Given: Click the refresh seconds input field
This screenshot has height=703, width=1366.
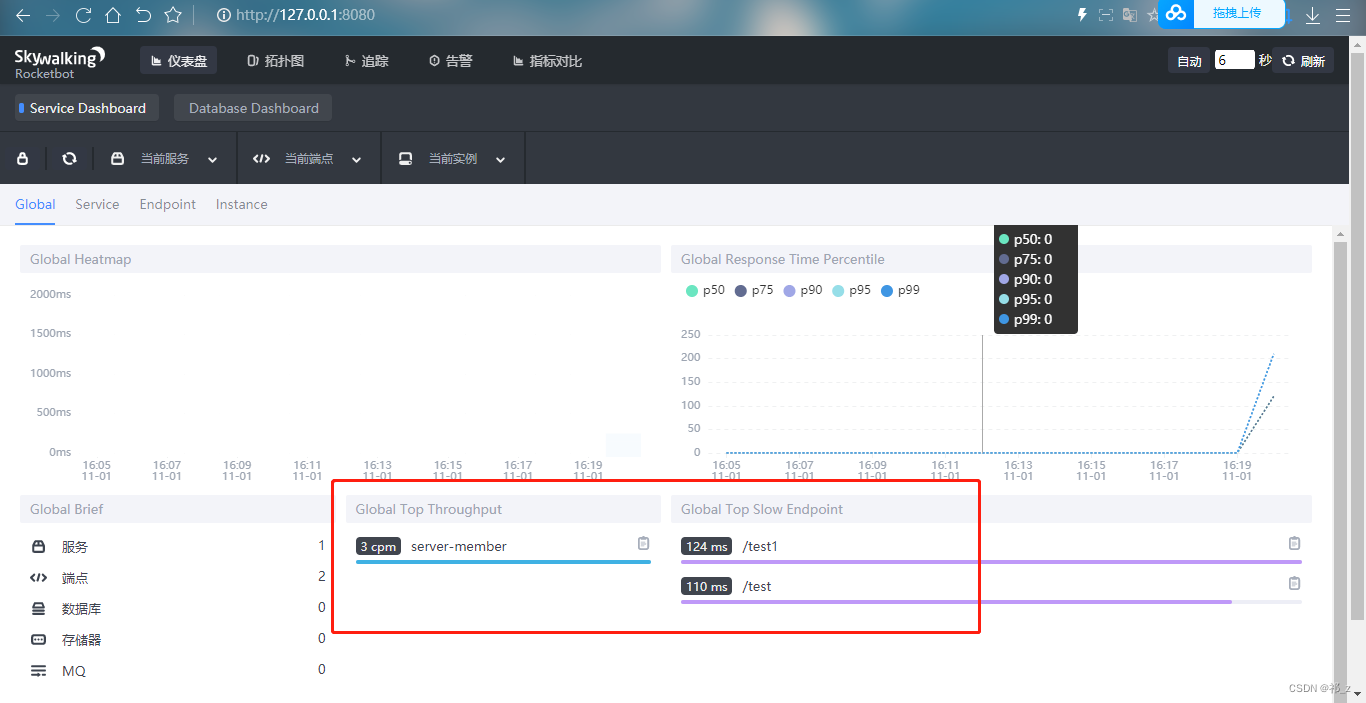Looking at the screenshot, I should 1234,60.
